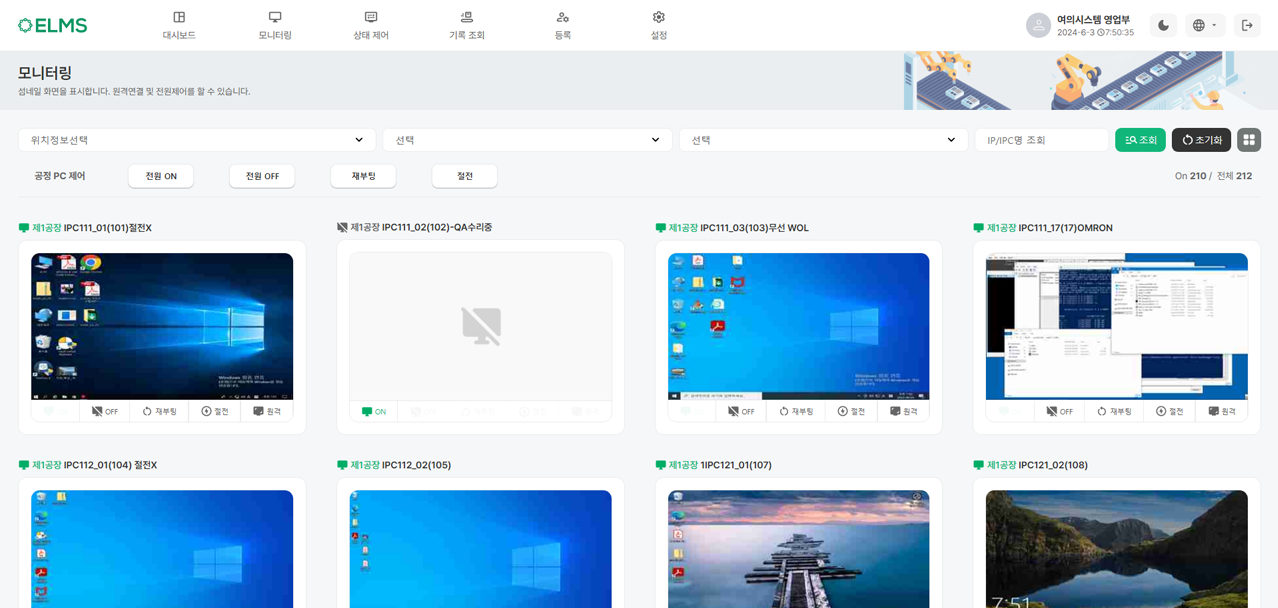Open IPC112_01(104) screen thumbnail
The height and width of the screenshot is (608, 1278).
tap(162, 549)
